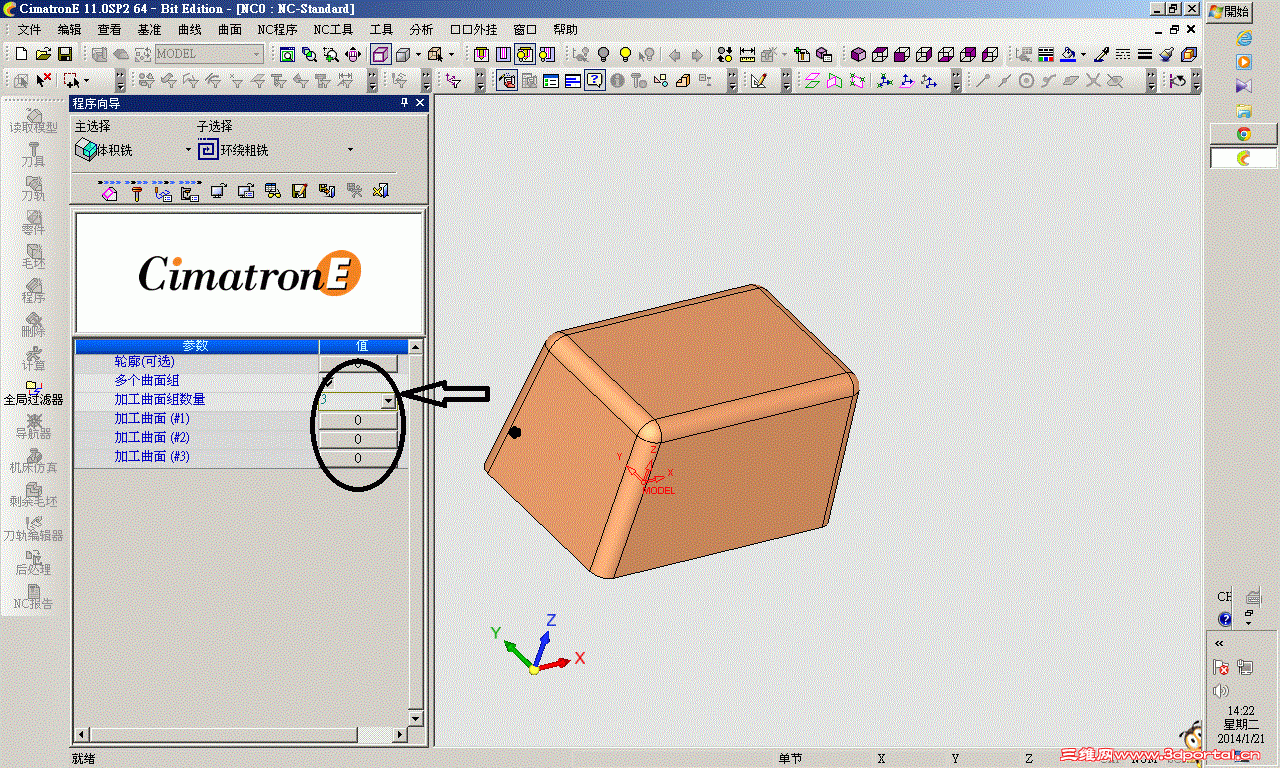Click the last wizard toolbar icon with blue X
This screenshot has height=768, width=1280.
pyautogui.click(x=380, y=191)
